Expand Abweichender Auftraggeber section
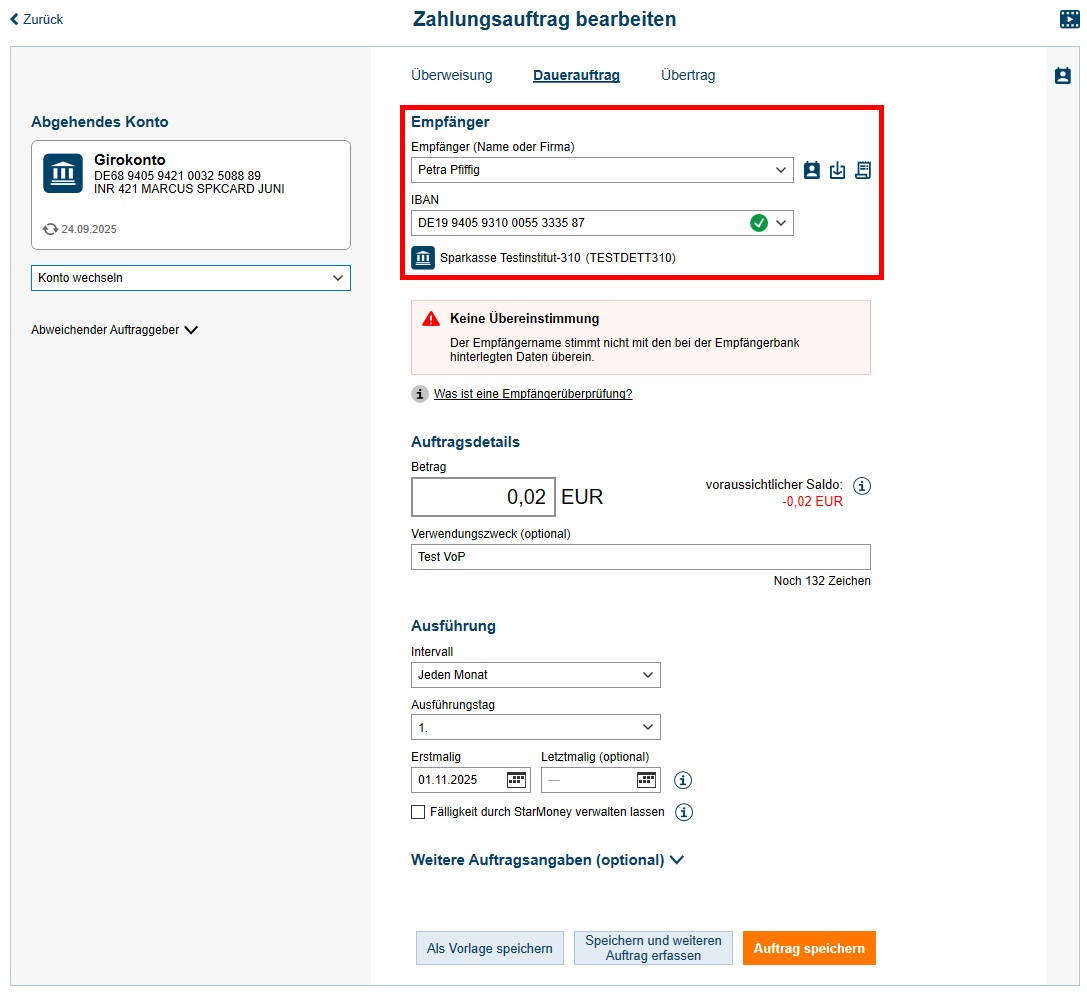 (114, 330)
